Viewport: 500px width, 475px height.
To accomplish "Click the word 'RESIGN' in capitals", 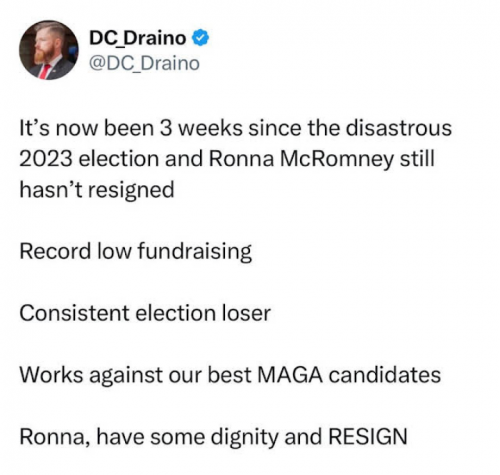I will click(x=368, y=436).
